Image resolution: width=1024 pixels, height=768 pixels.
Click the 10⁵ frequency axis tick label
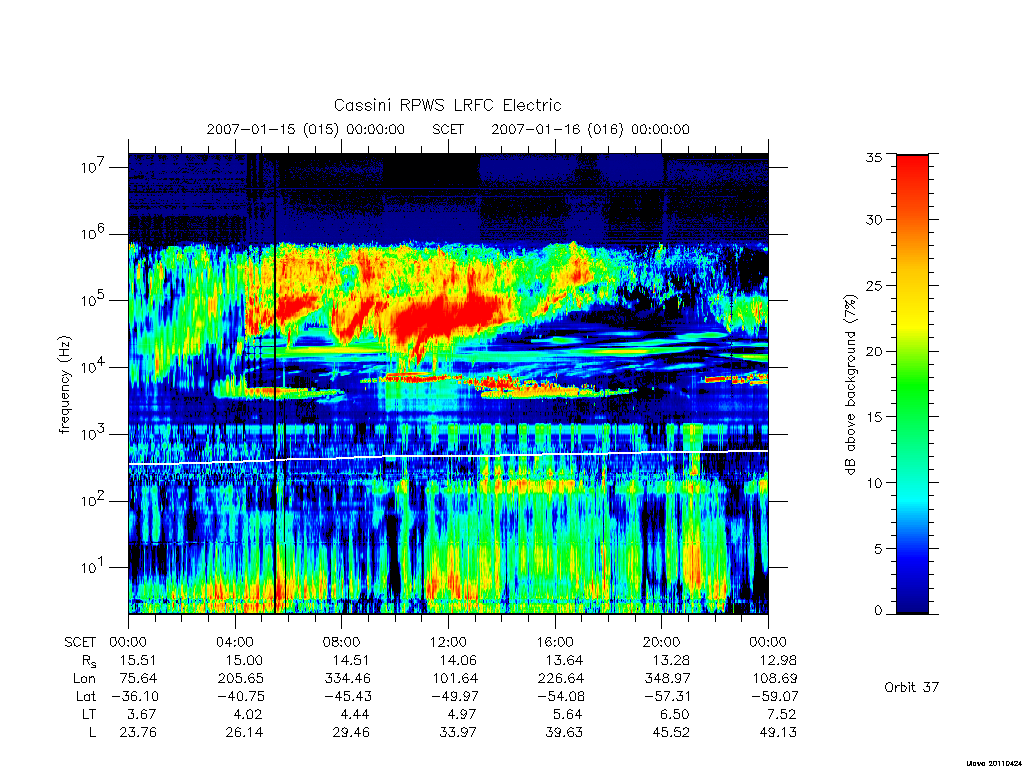click(x=94, y=300)
